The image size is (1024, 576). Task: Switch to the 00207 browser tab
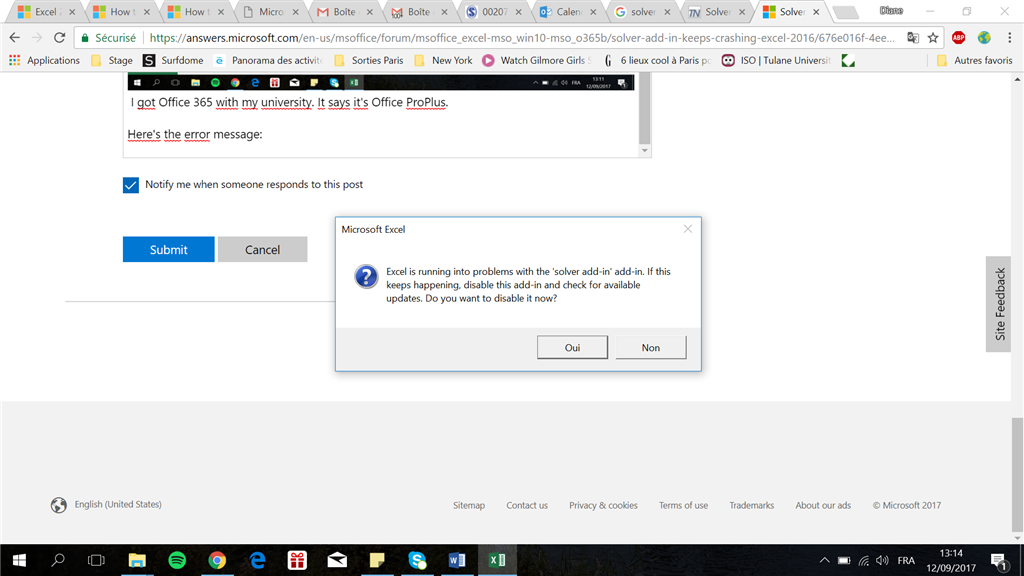click(492, 12)
